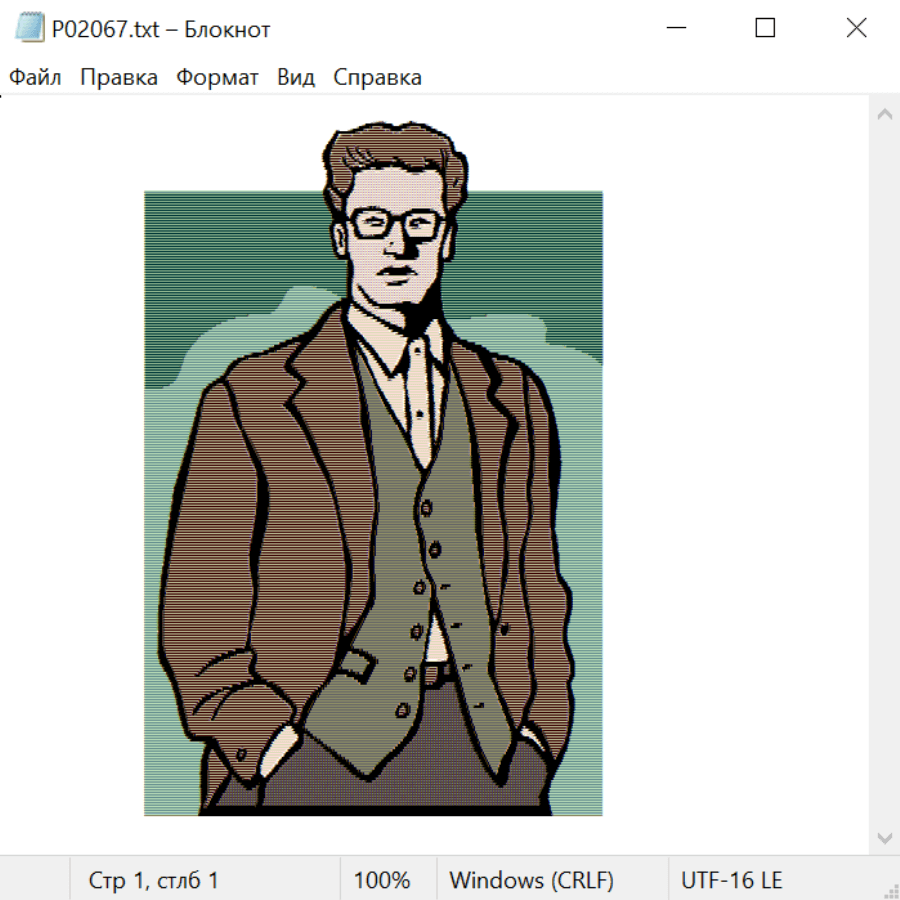This screenshot has width=900, height=900.
Task: Open the Справка menu
Action: pos(377,77)
